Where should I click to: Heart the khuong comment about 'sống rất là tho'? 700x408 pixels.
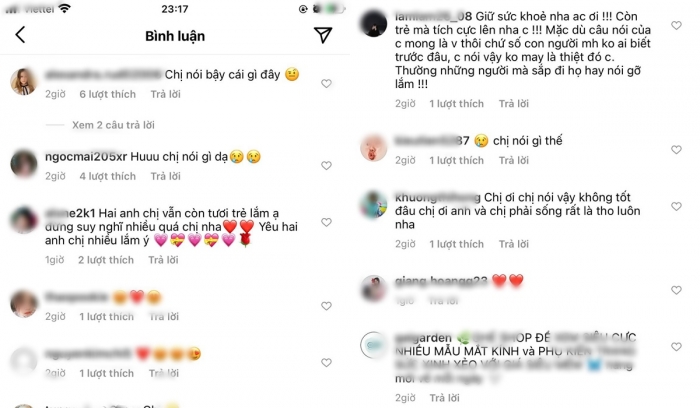click(x=676, y=206)
